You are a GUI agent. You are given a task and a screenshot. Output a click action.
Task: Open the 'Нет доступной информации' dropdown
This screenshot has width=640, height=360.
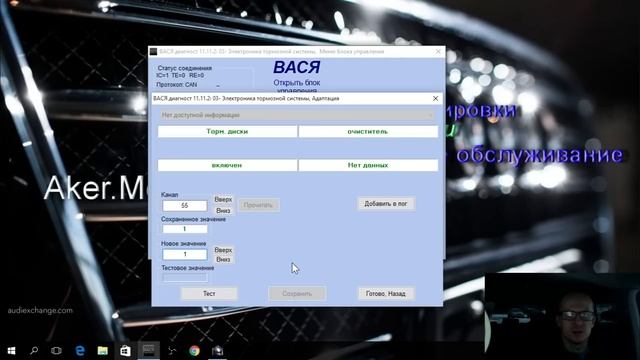coord(297,115)
